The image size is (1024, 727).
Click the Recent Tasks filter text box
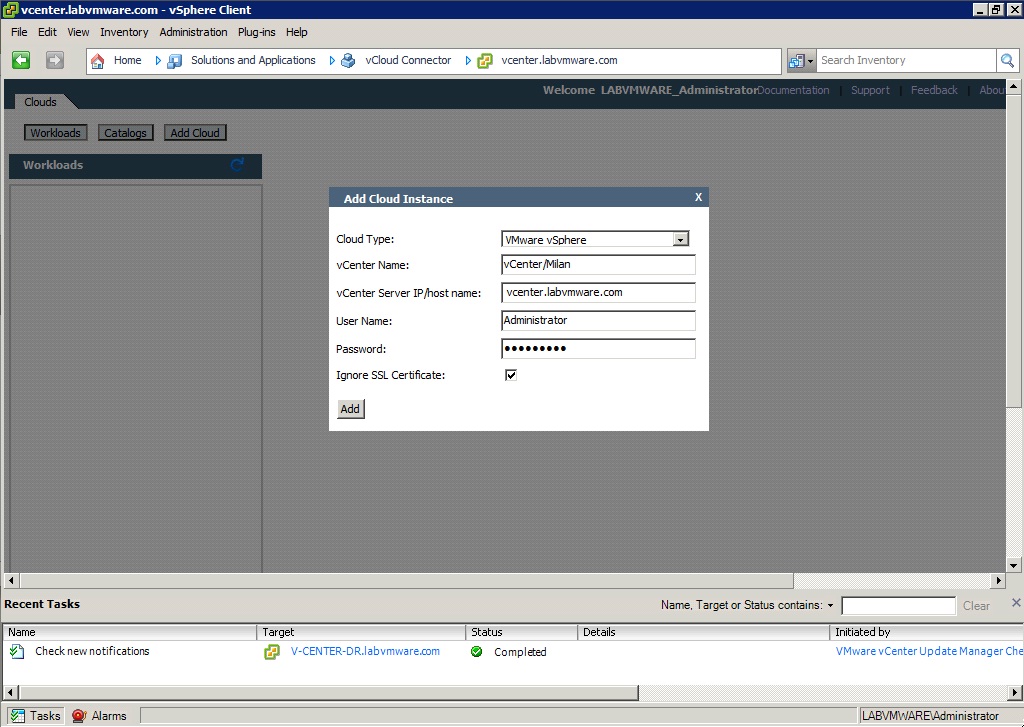click(899, 606)
